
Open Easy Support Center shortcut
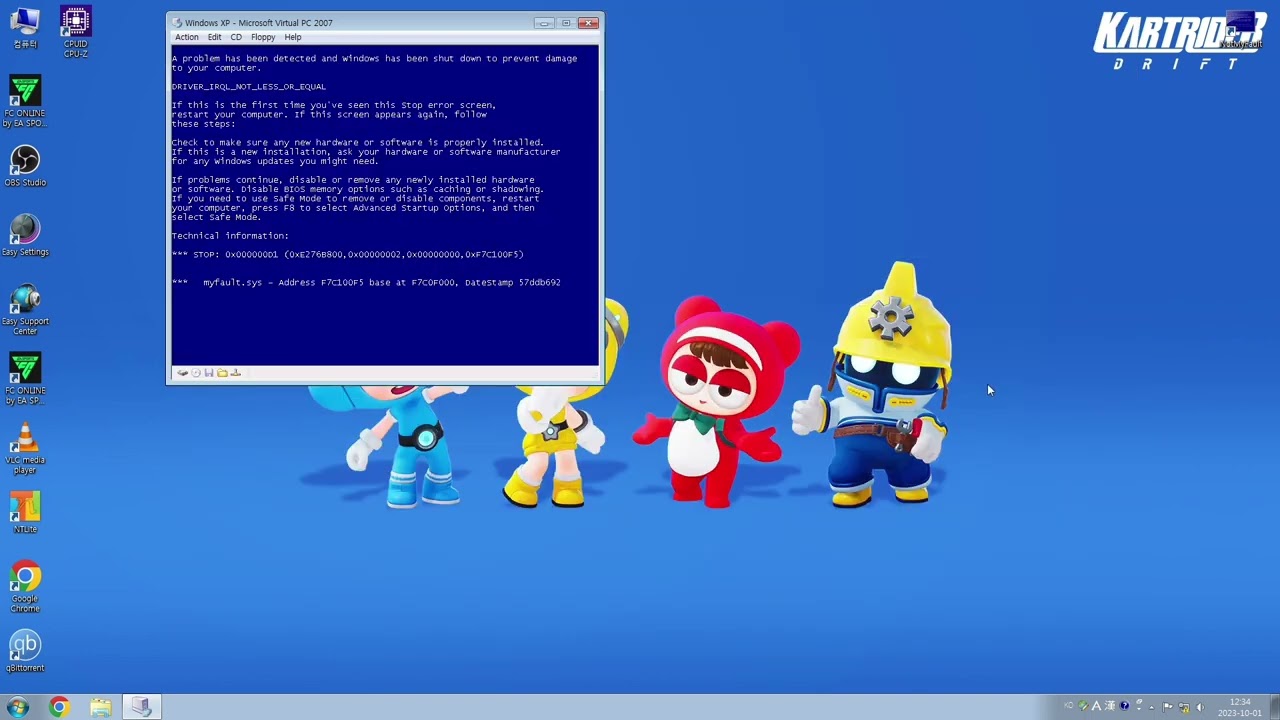(x=25, y=310)
